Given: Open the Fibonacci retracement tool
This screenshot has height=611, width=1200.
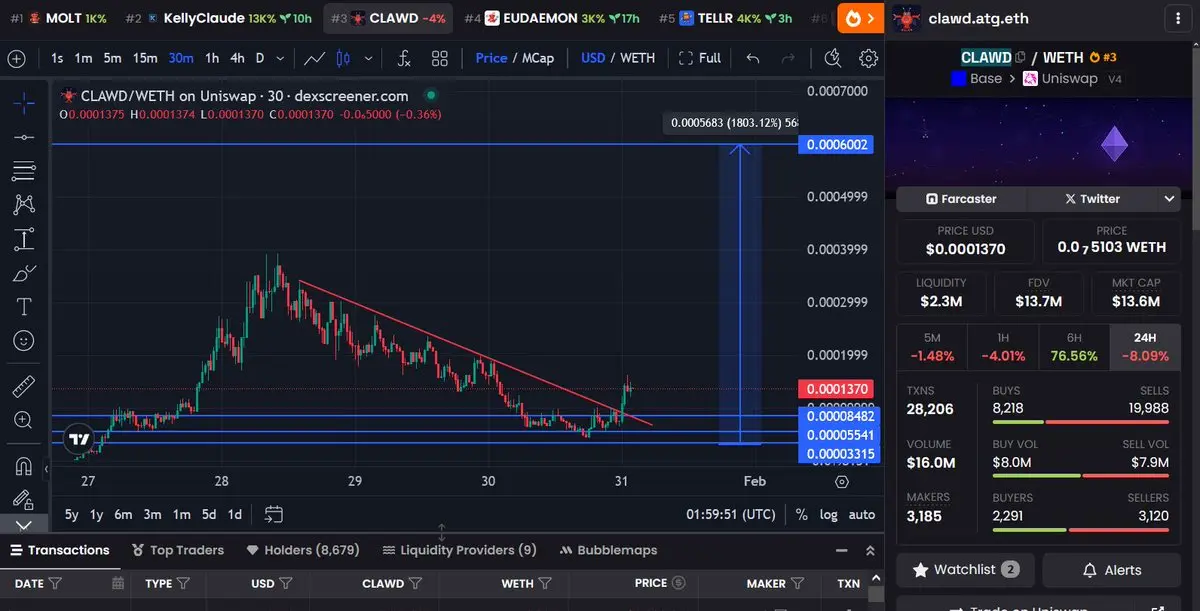Looking at the screenshot, I should pos(24,170).
